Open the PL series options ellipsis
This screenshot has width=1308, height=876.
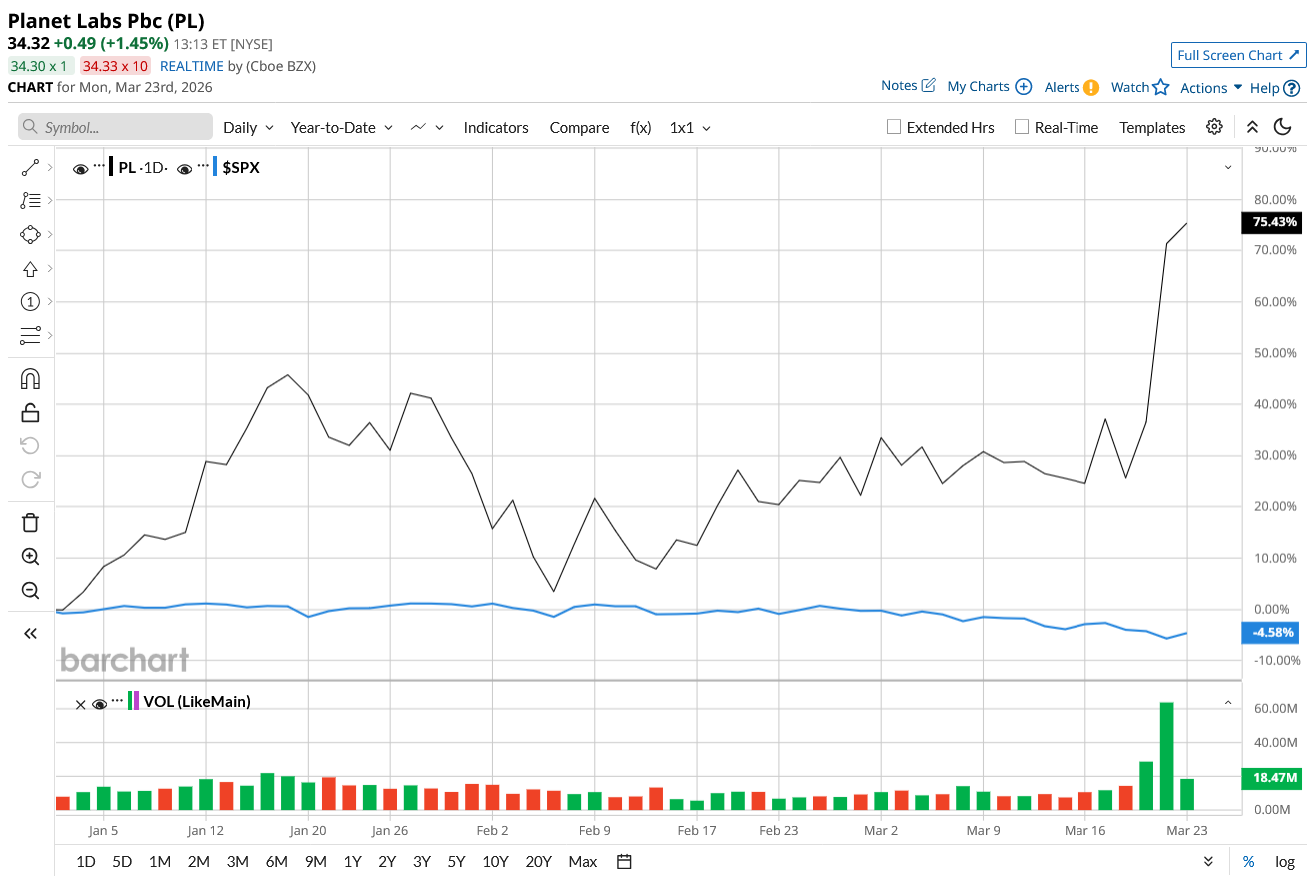(x=99, y=165)
